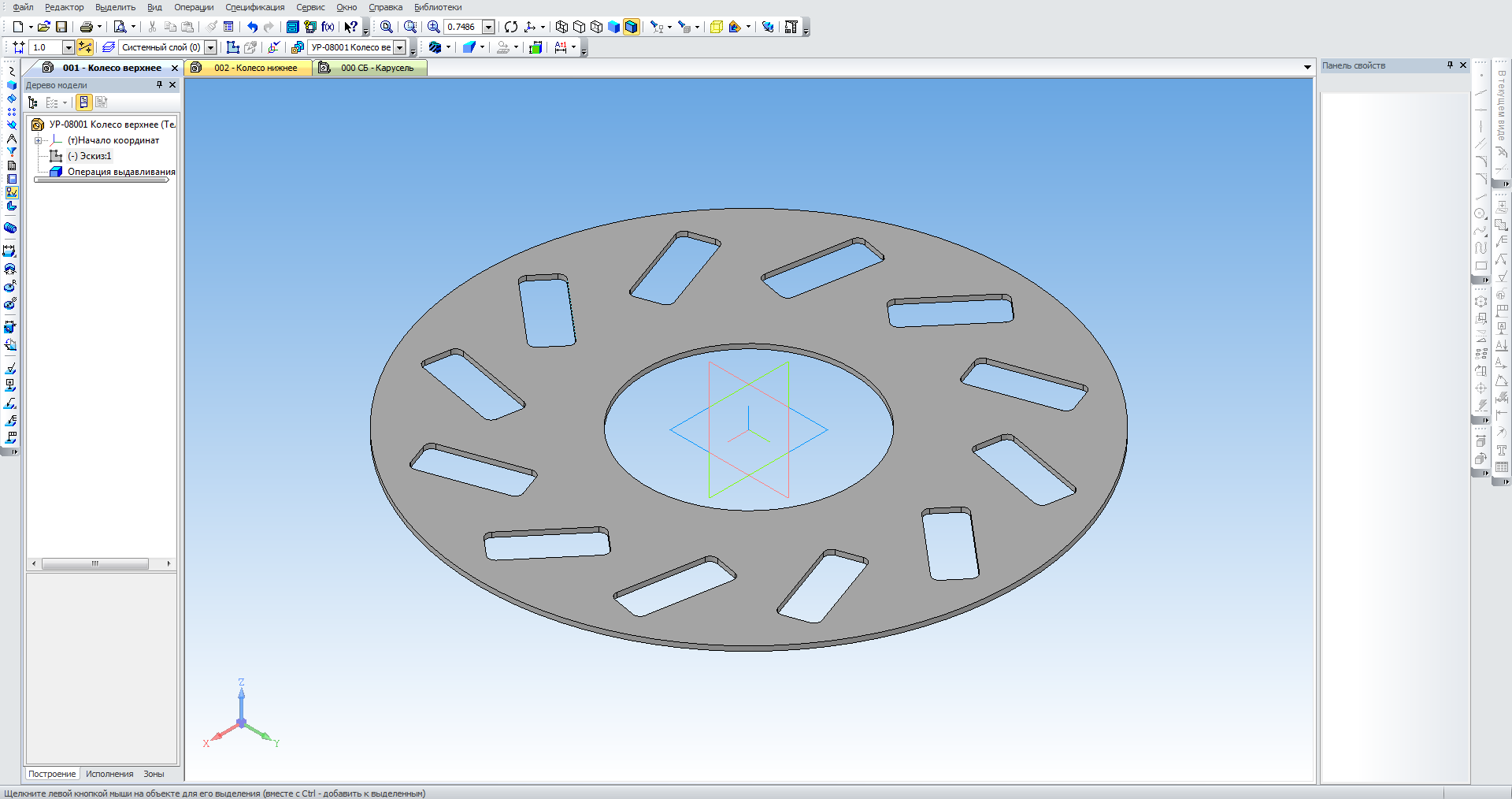Pin the Панель свойств panel
Screen dimensions: 1512x799
(x=1450, y=65)
